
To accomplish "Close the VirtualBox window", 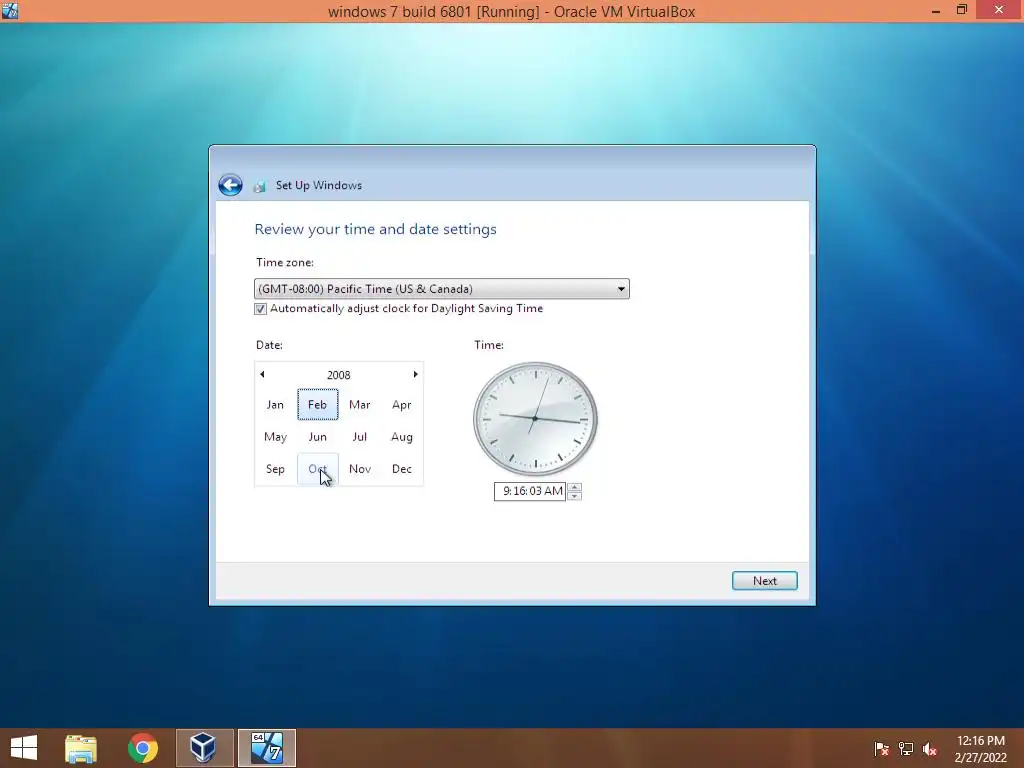I will tap(999, 10).
